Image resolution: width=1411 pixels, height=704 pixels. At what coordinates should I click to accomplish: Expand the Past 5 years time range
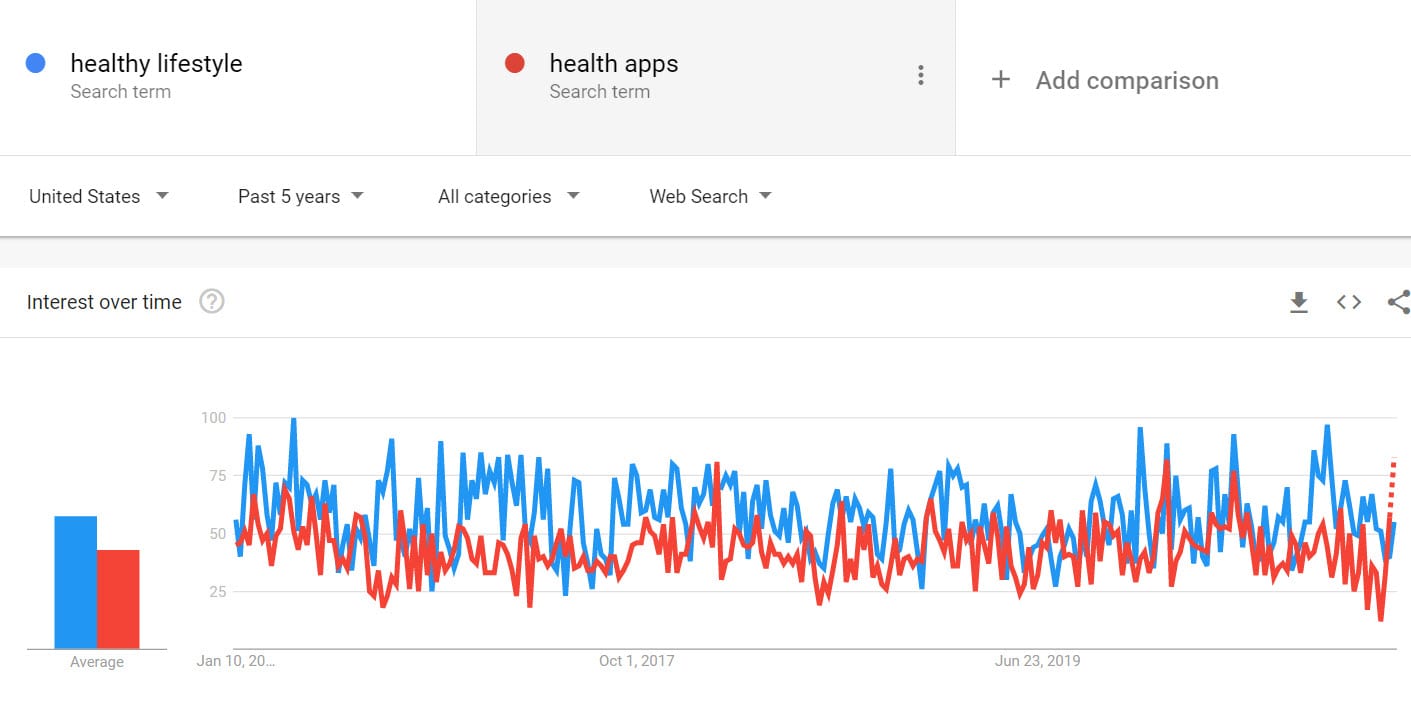300,196
